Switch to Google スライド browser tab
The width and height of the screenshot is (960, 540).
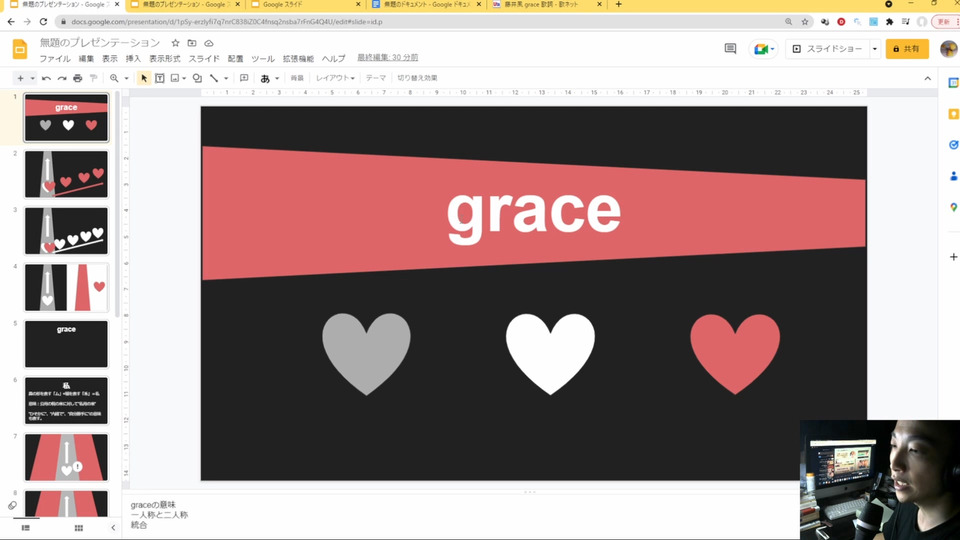coord(306,5)
